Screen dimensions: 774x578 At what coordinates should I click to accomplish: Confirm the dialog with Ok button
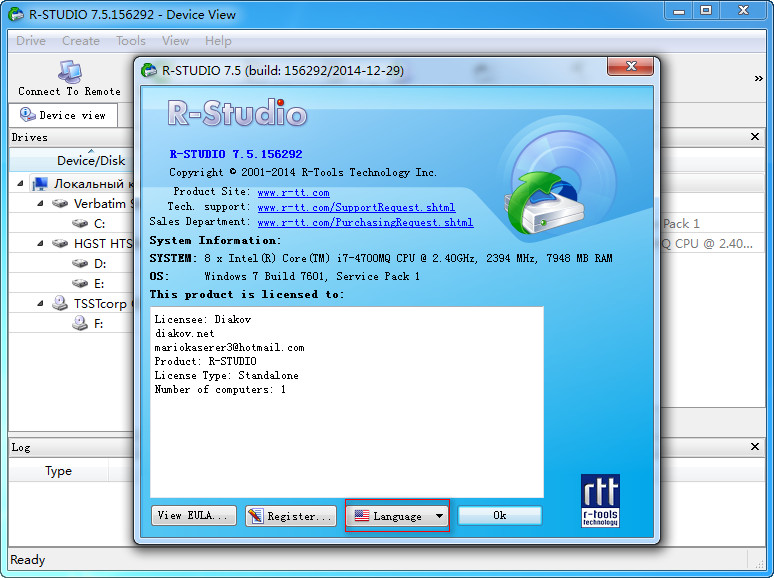click(x=500, y=516)
